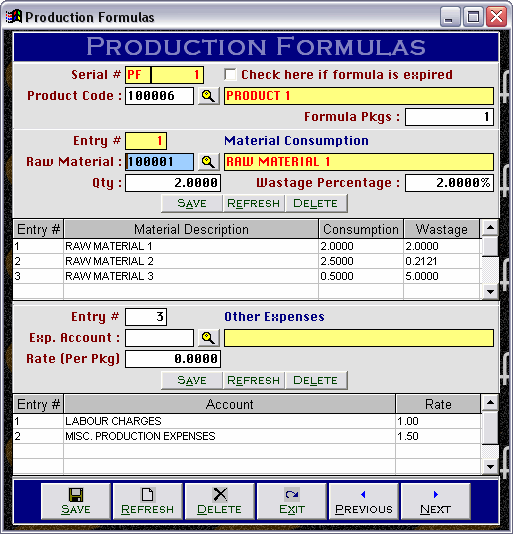Click bottom Refresh button with page icon
This screenshot has width=513, height=534.
click(147, 501)
